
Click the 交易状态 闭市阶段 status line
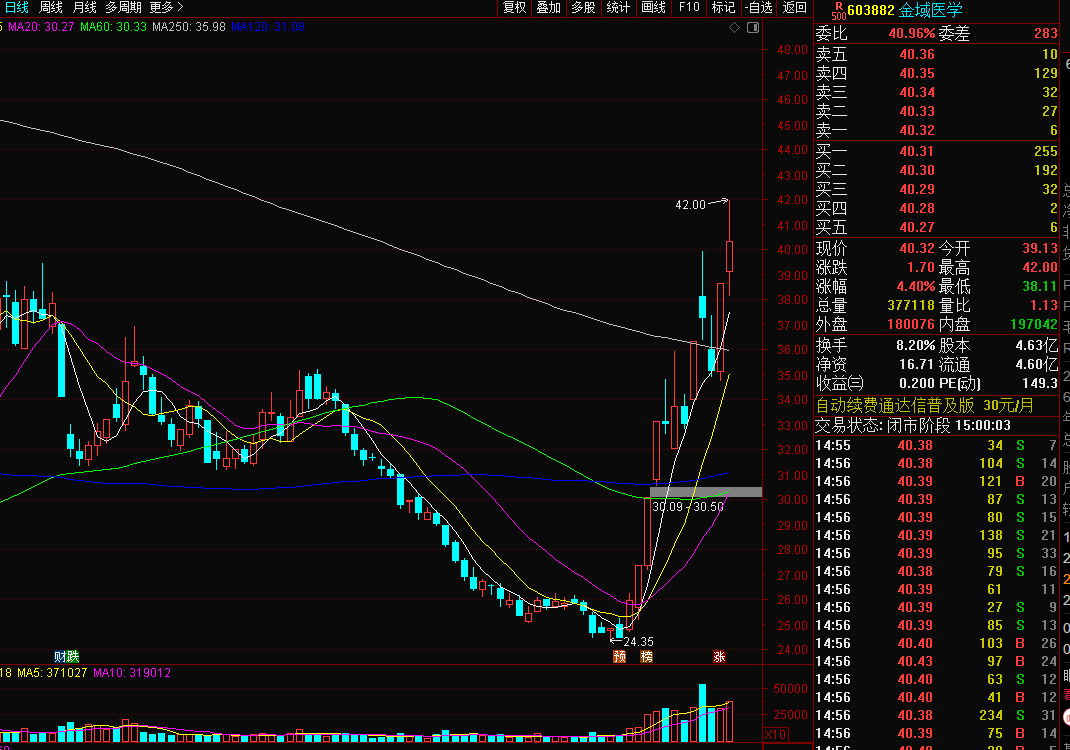tap(913, 425)
